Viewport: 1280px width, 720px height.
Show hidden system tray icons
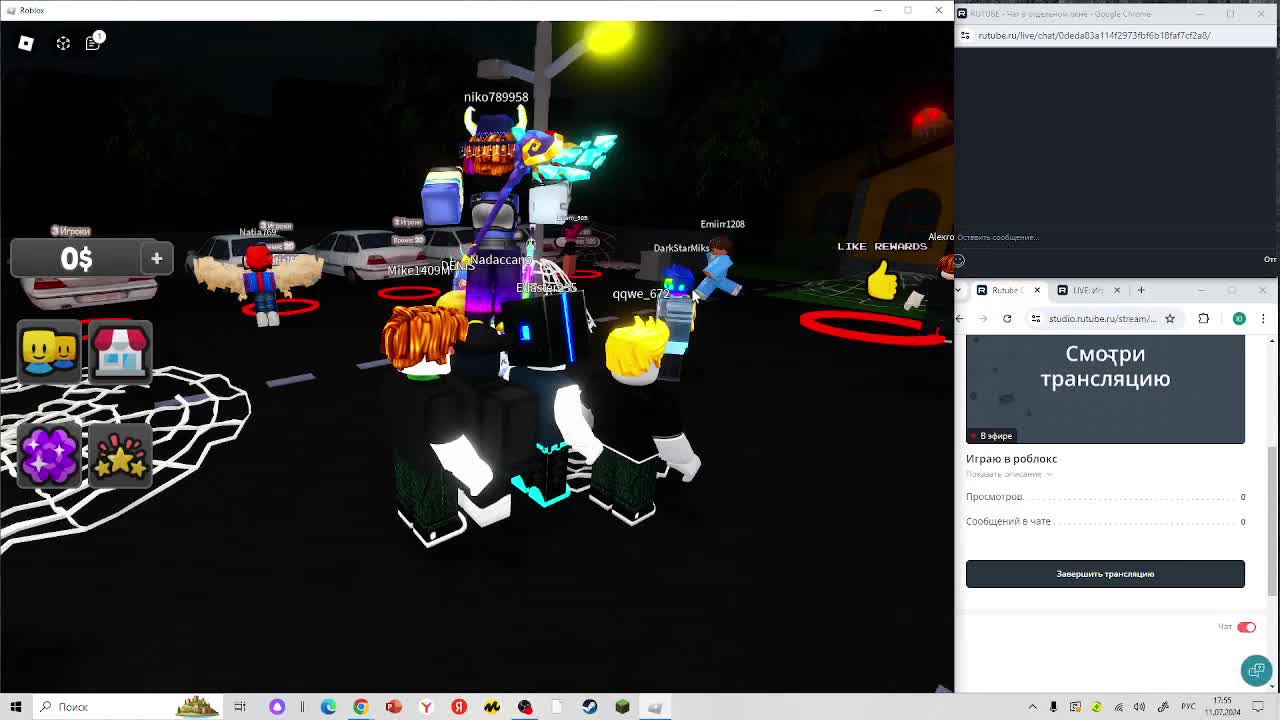(1033, 707)
